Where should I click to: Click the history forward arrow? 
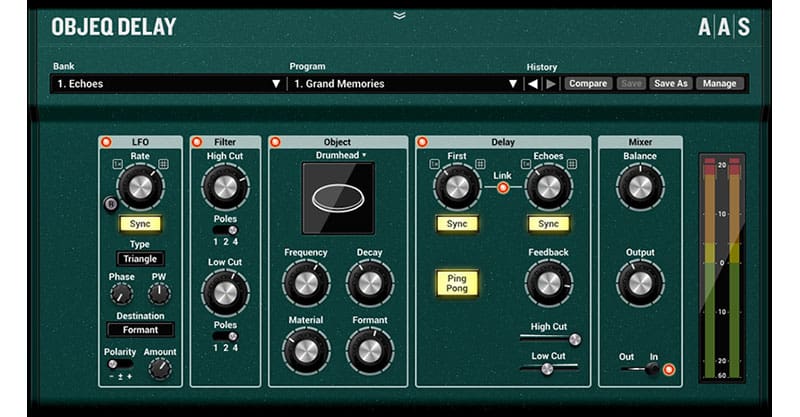[x=551, y=84]
